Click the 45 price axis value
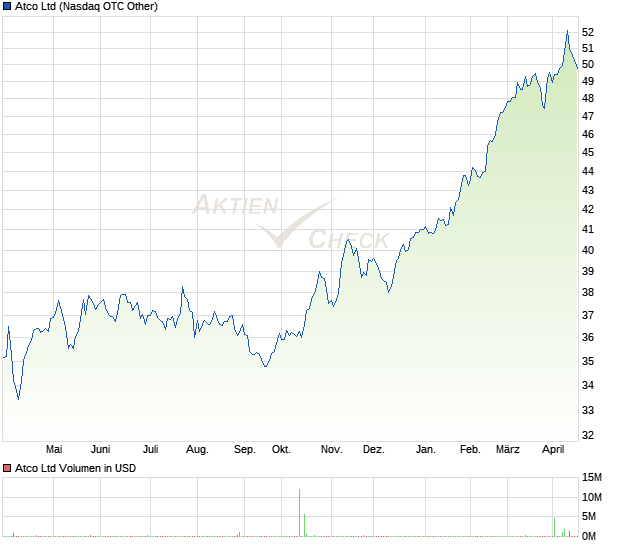This screenshot has height=546, width=620. pos(588,152)
